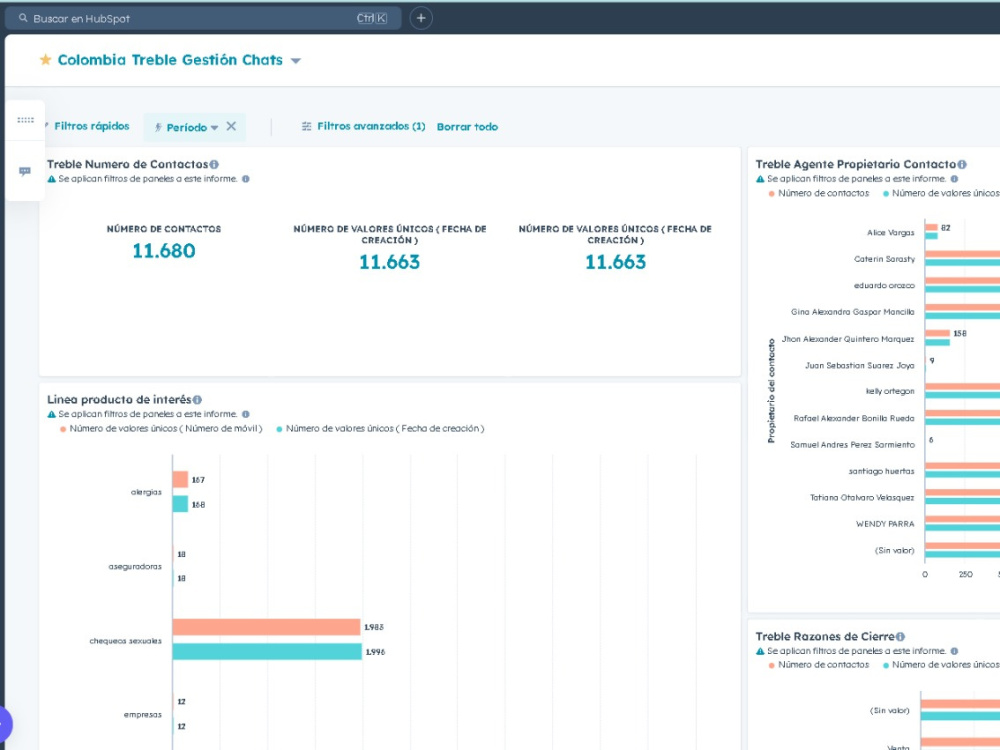Click info icon beside Treble Agente Propietario Contacto
This screenshot has height=750, width=1000.
coord(962,165)
